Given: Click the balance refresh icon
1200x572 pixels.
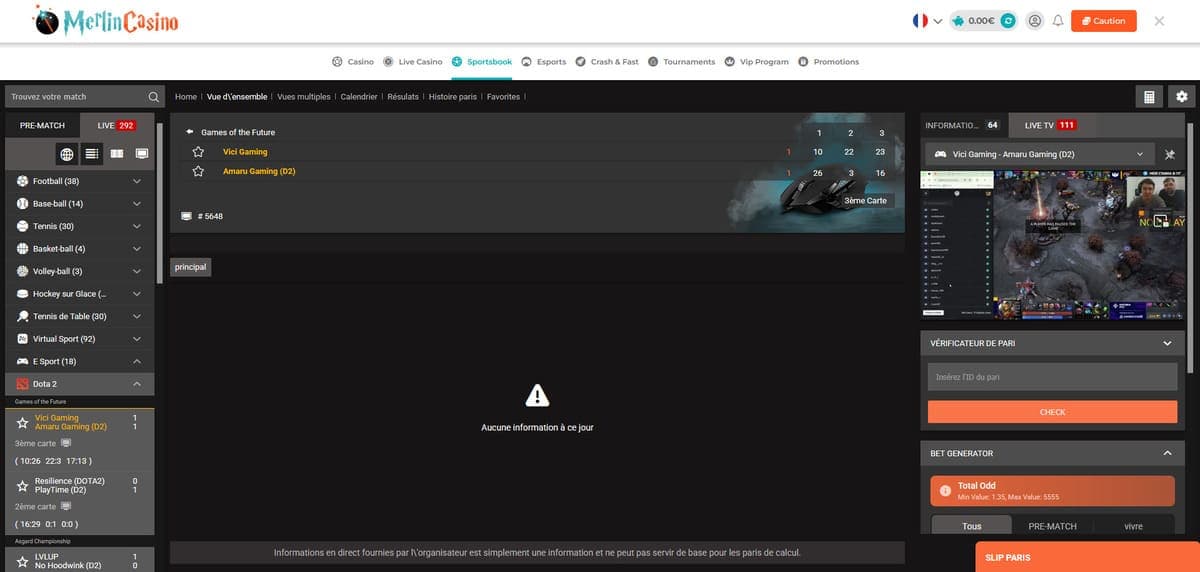Looking at the screenshot, I should (1008, 20).
